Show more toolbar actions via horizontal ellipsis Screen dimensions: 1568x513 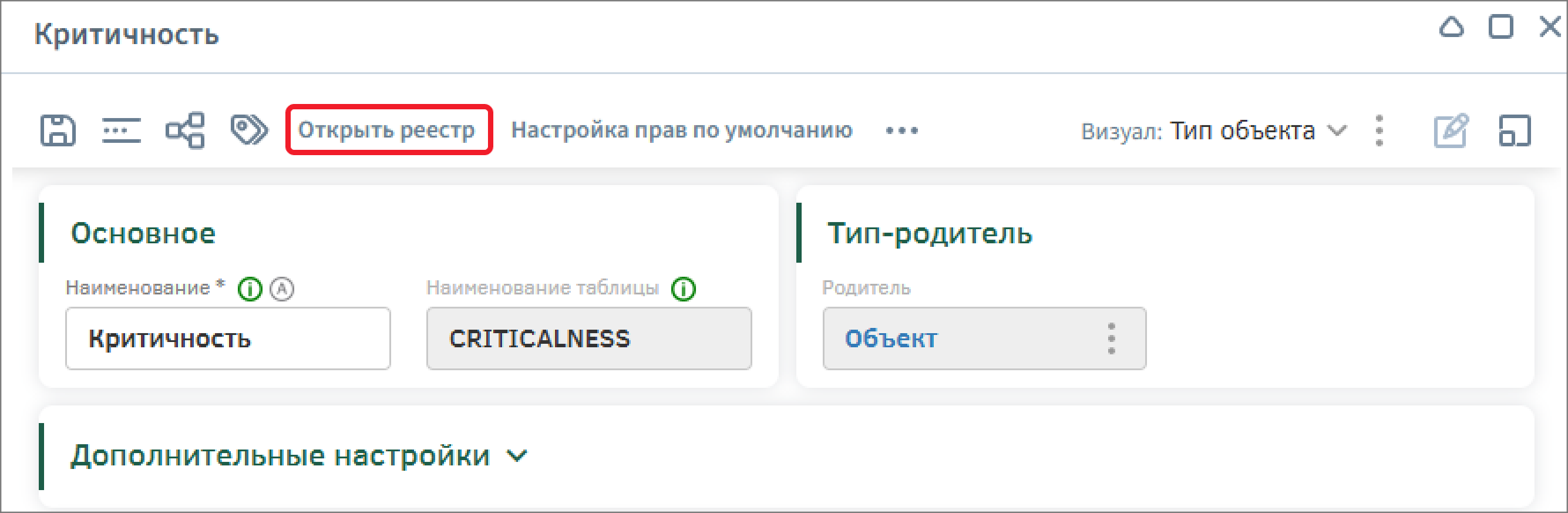(902, 130)
